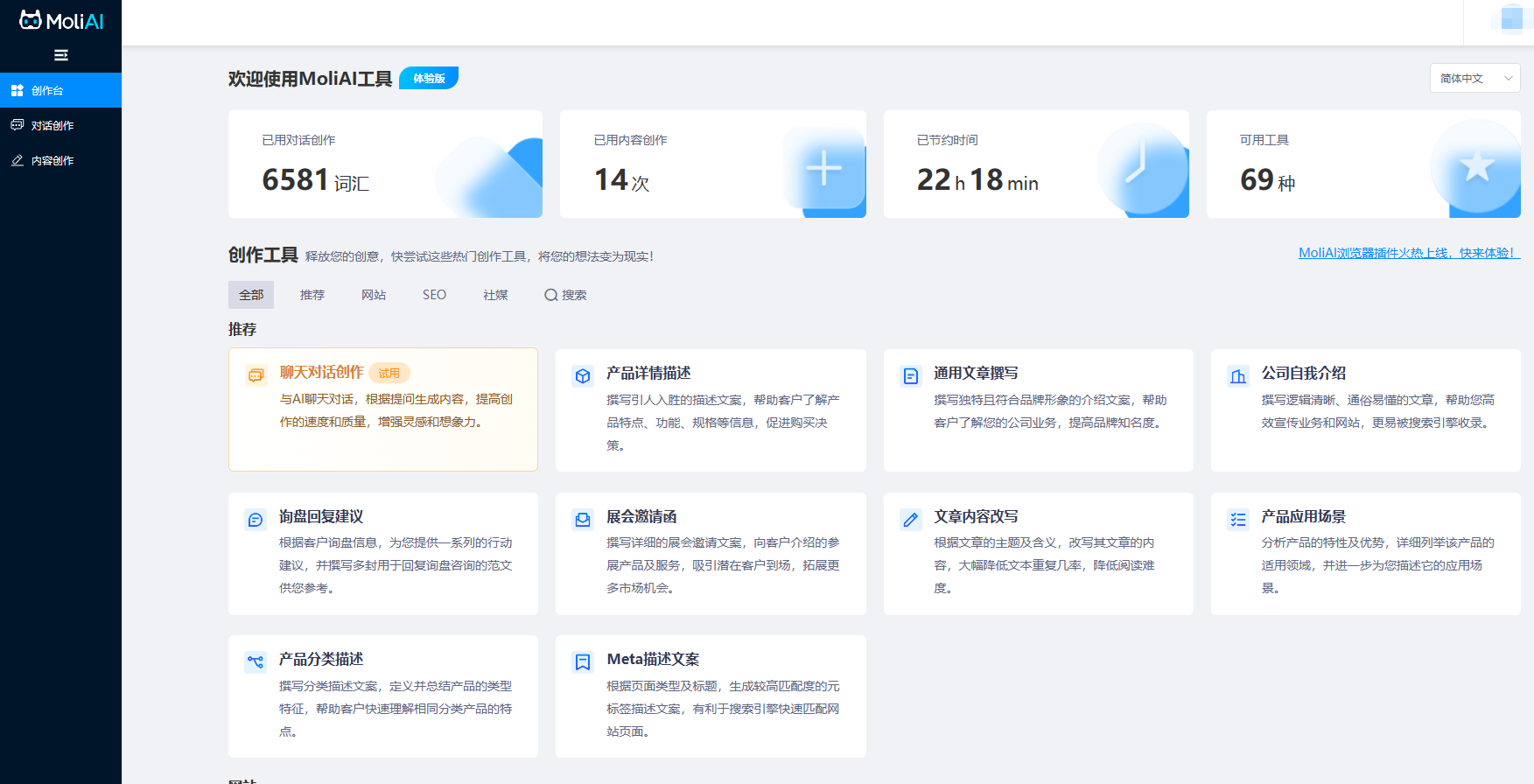Click the general article writing document icon
This screenshot has width=1534, height=784.
point(910,376)
